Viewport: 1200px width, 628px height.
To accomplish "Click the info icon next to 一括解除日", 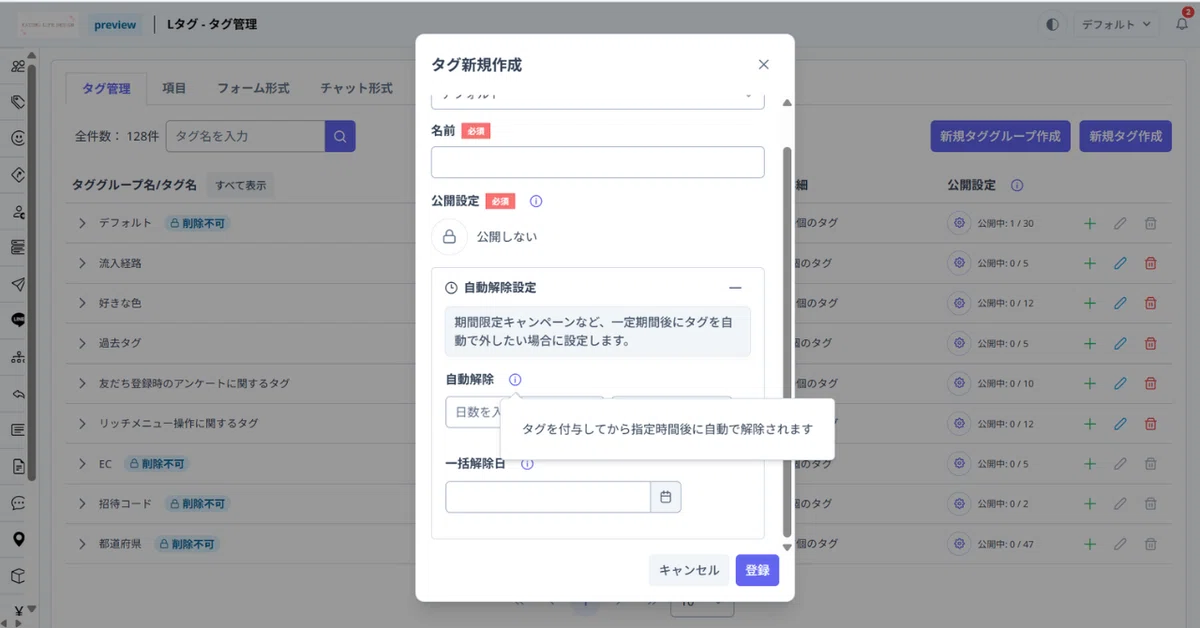I will pyautogui.click(x=527, y=464).
